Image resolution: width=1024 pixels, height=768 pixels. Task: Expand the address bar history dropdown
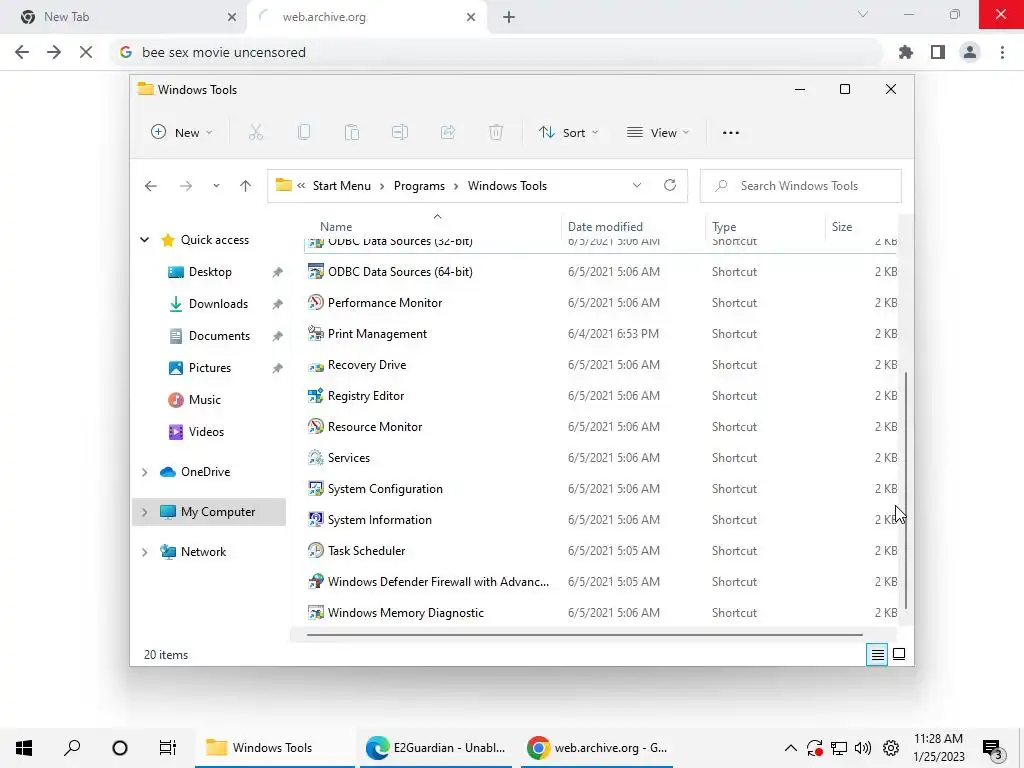coord(637,185)
